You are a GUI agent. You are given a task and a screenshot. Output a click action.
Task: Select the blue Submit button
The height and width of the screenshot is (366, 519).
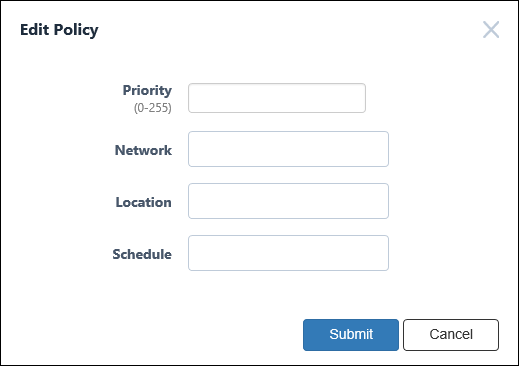[351, 335]
